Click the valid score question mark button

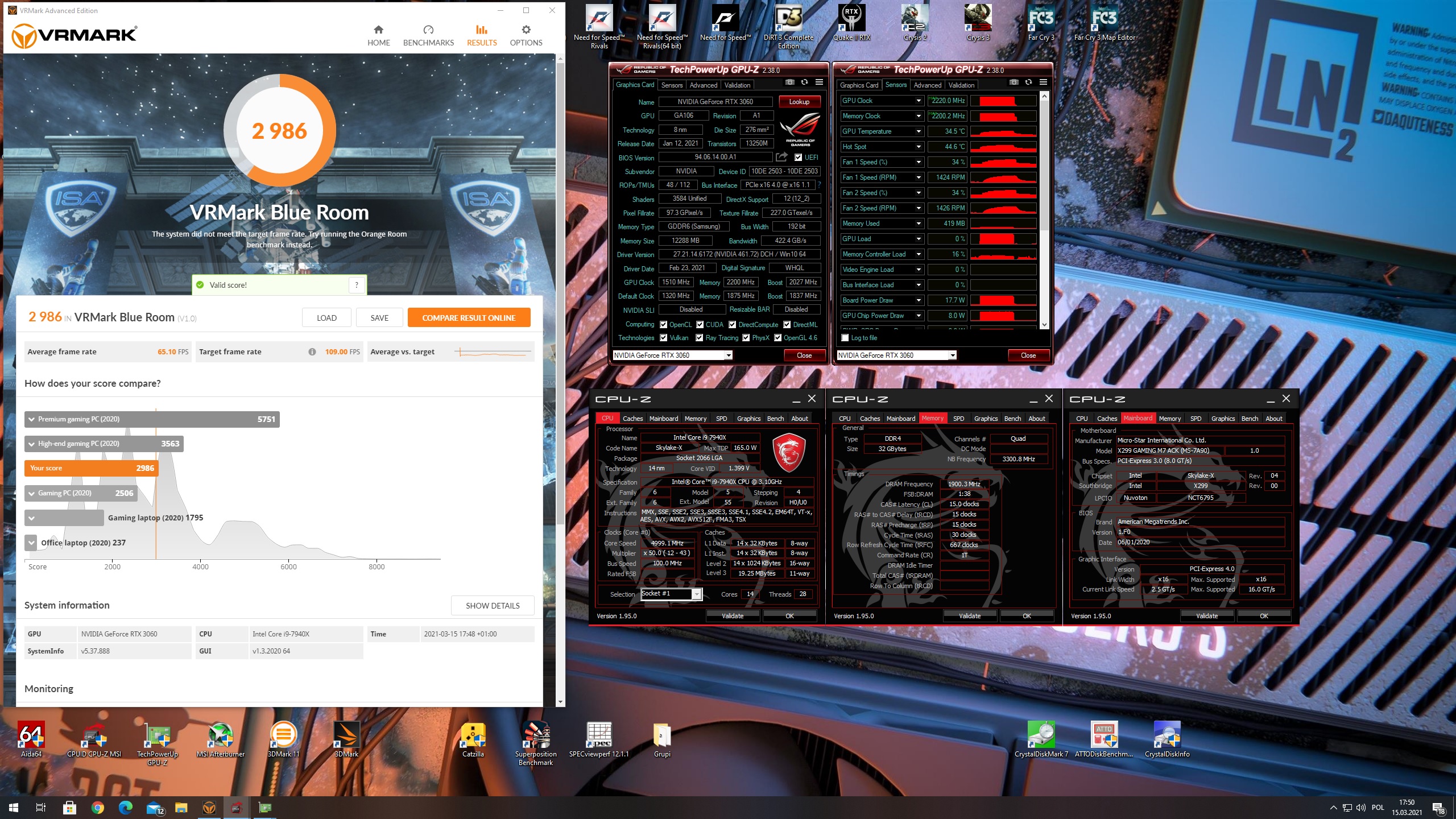tap(357, 285)
